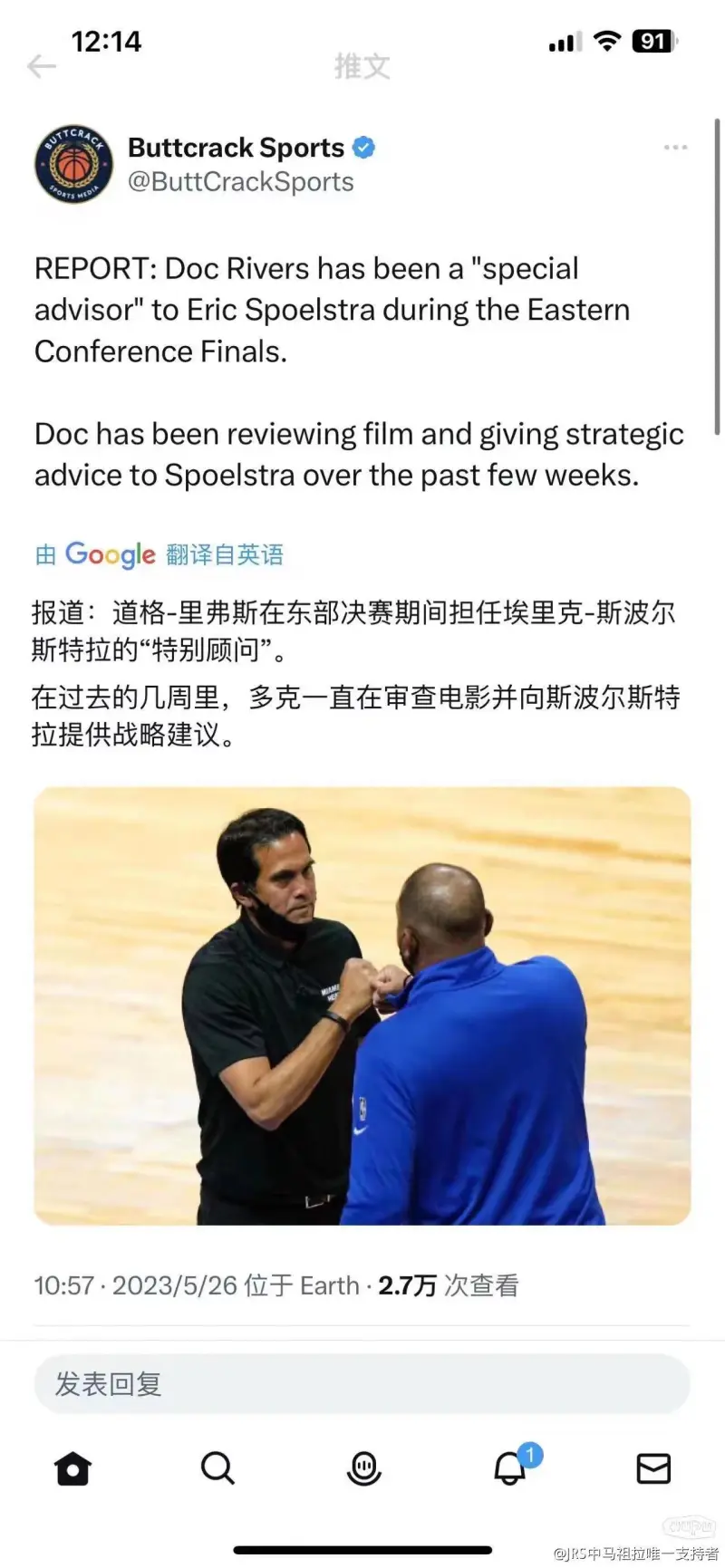Tap the back arrow icon
This screenshot has height=1568, width=725.
click(42, 66)
